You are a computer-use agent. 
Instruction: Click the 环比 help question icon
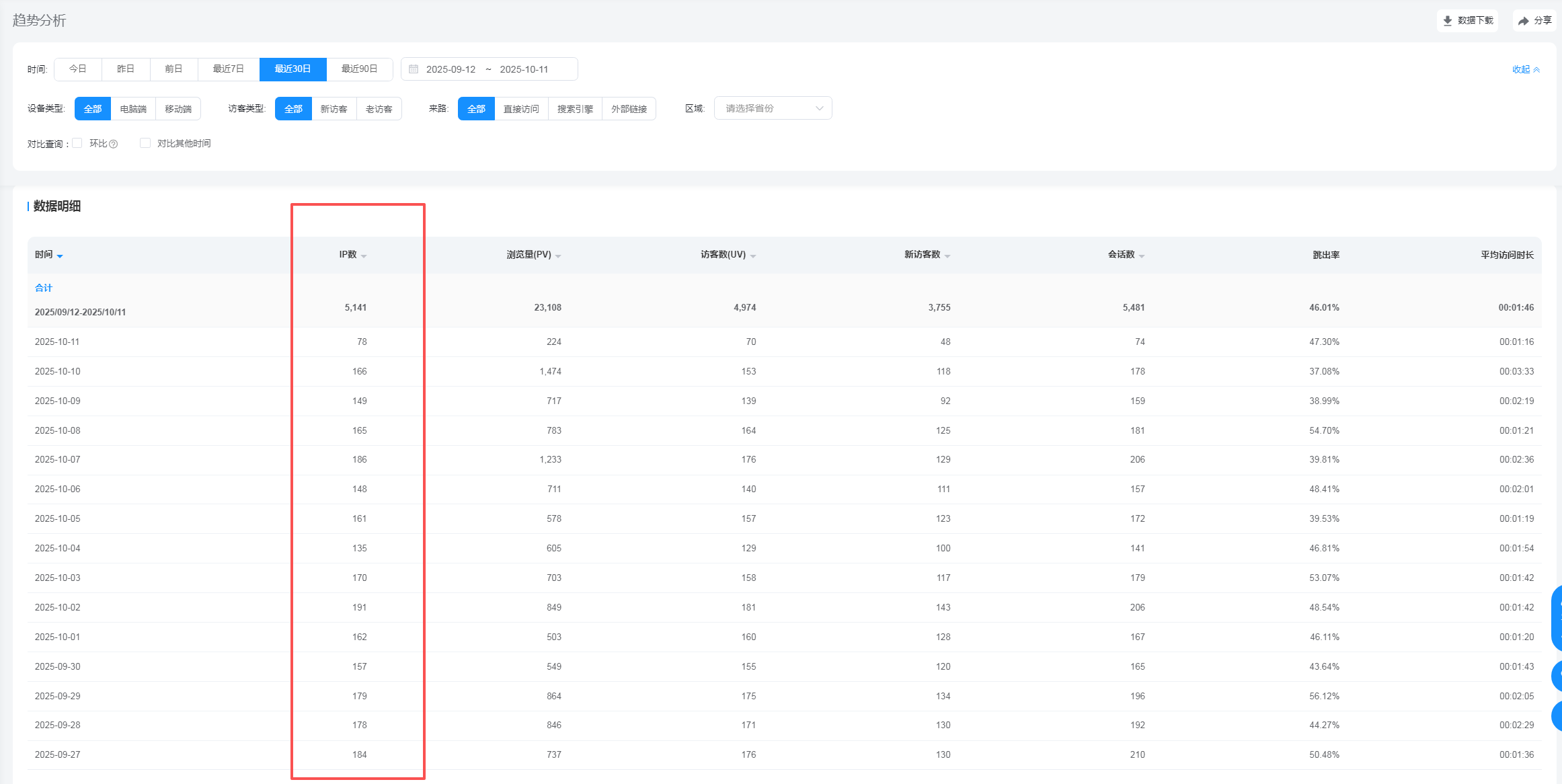click(x=114, y=144)
